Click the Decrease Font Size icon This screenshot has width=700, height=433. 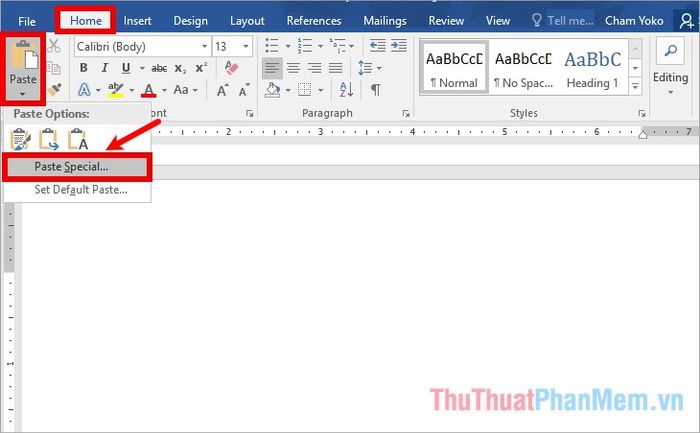coord(244,90)
